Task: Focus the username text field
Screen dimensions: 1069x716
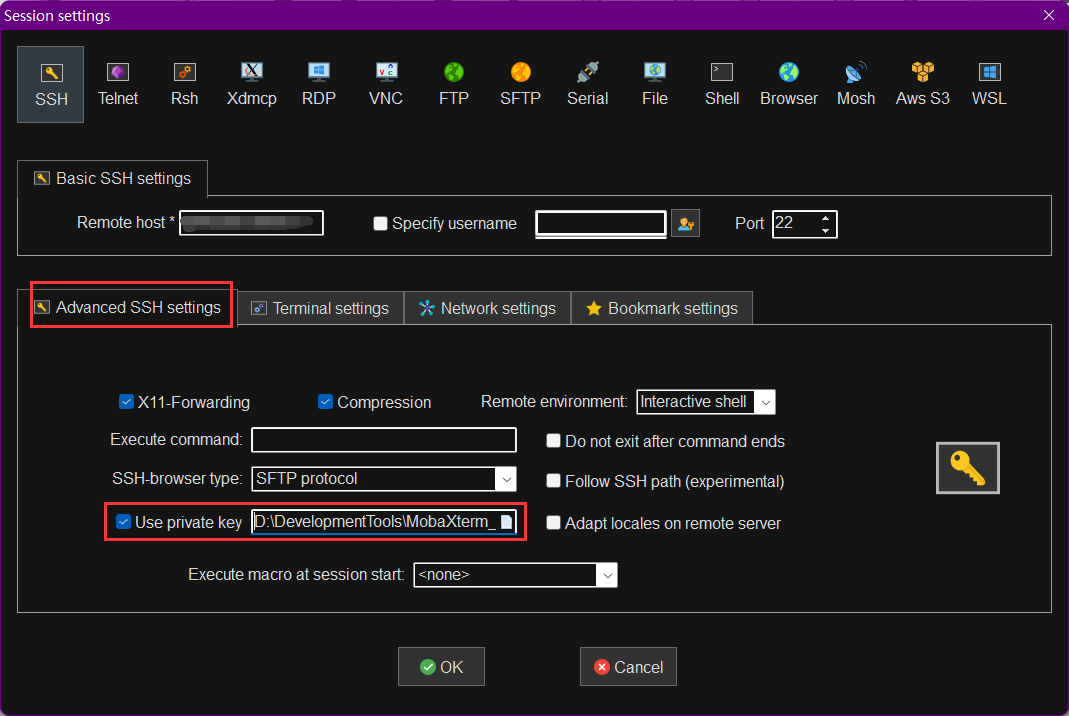Action: click(x=601, y=224)
